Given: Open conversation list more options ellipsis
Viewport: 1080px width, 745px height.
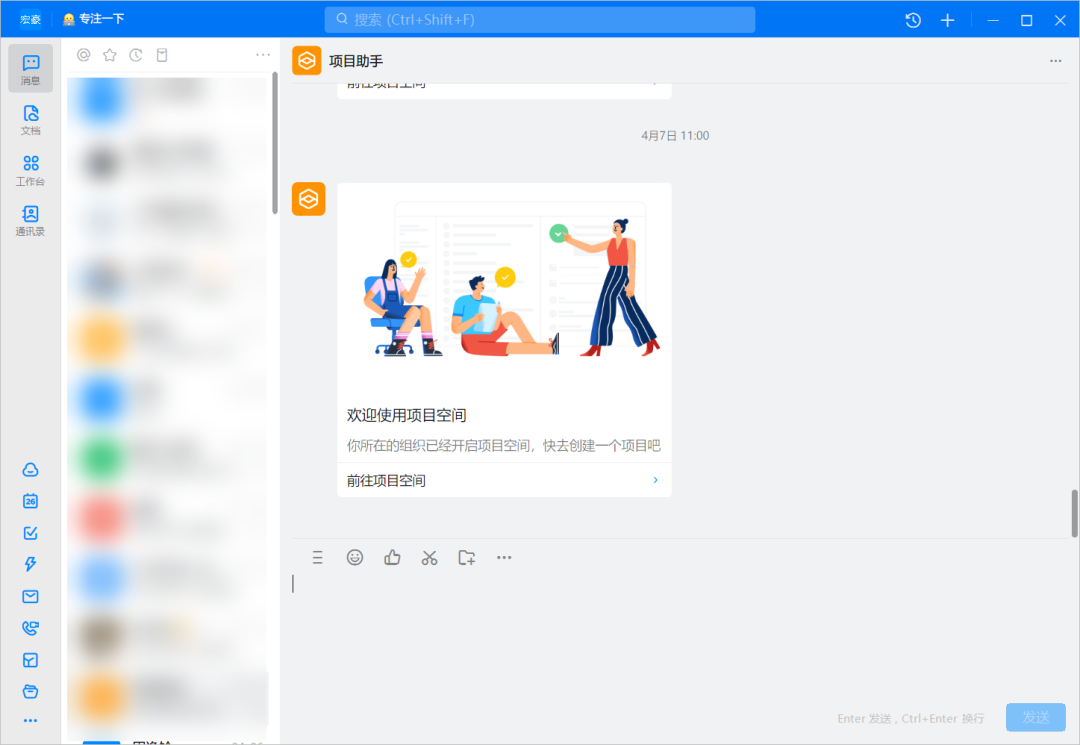Looking at the screenshot, I should [x=263, y=55].
